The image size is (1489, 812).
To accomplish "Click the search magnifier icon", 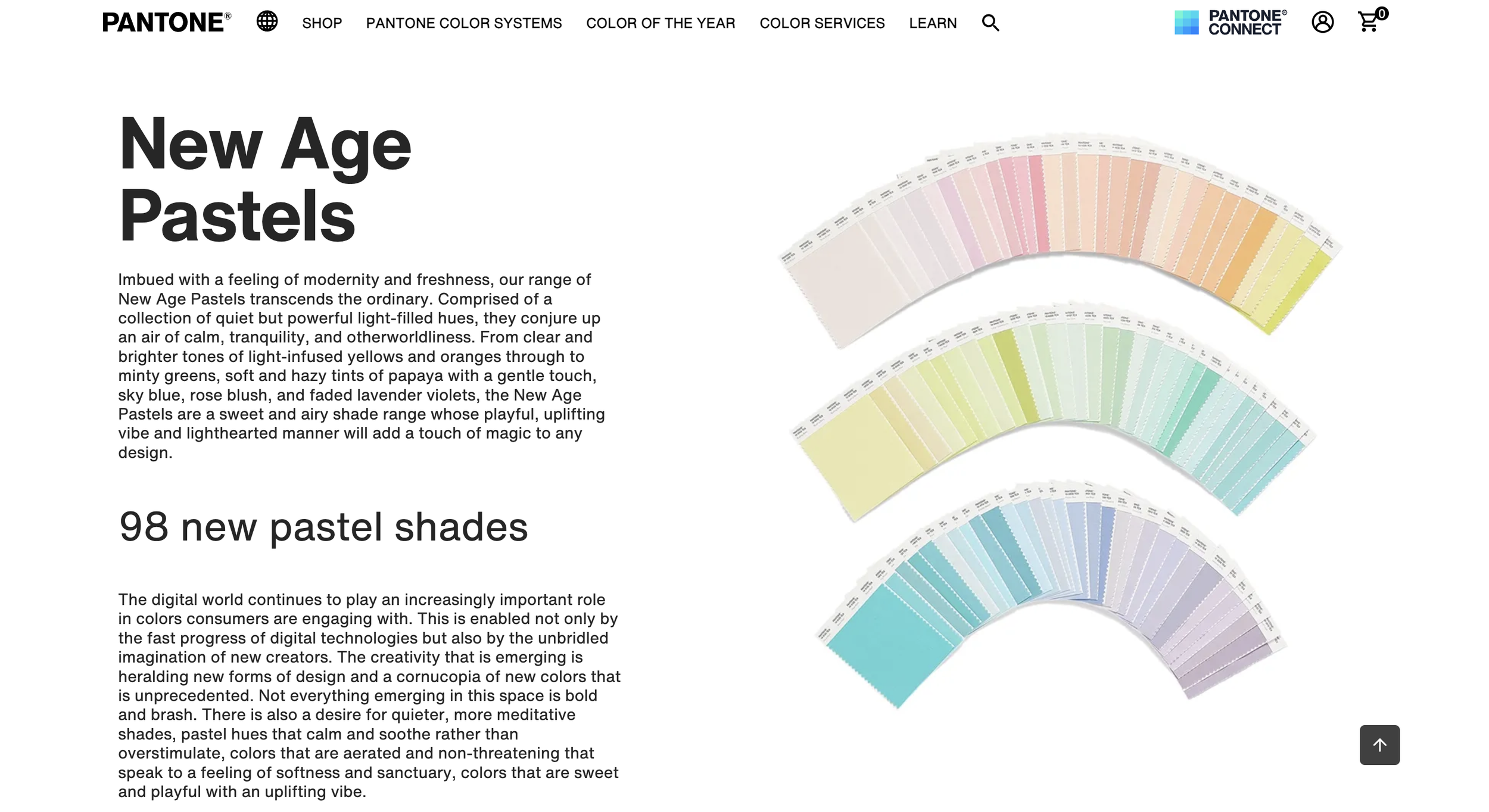I will 990,23.
